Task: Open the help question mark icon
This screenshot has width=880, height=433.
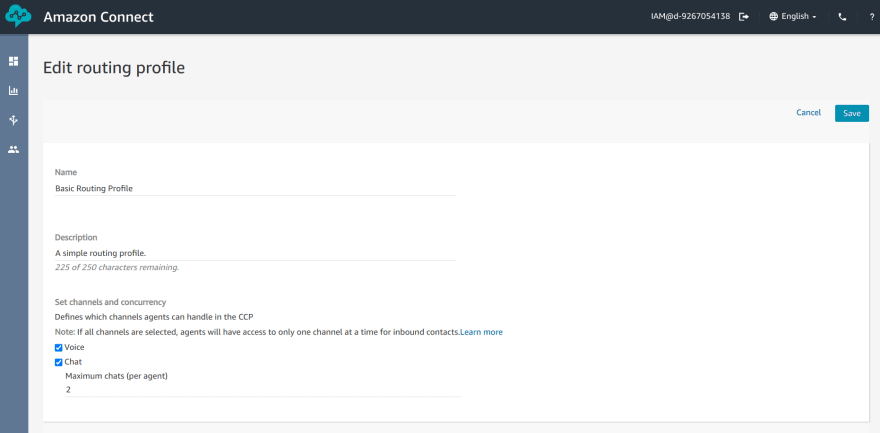Action: pos(872,17)
